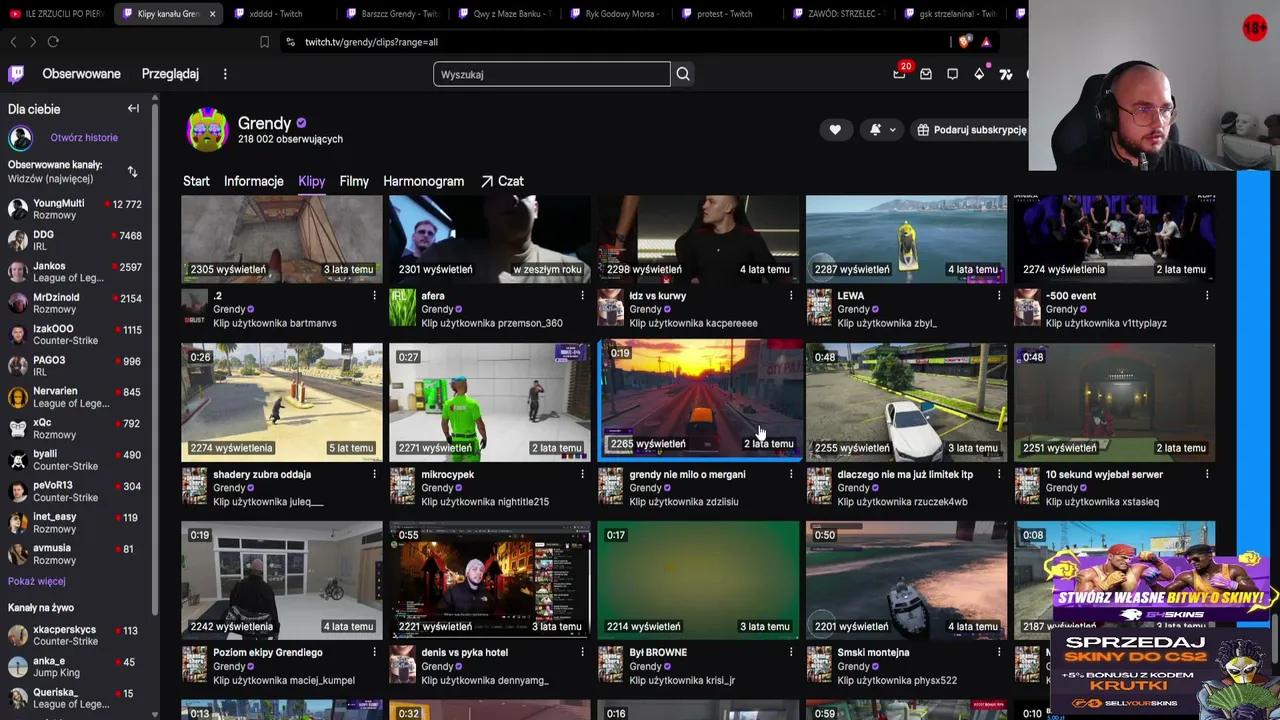Play the 'denis vs pyka hotel' clip thumbnail
The image size is (1280, 720).
[490, 580]
